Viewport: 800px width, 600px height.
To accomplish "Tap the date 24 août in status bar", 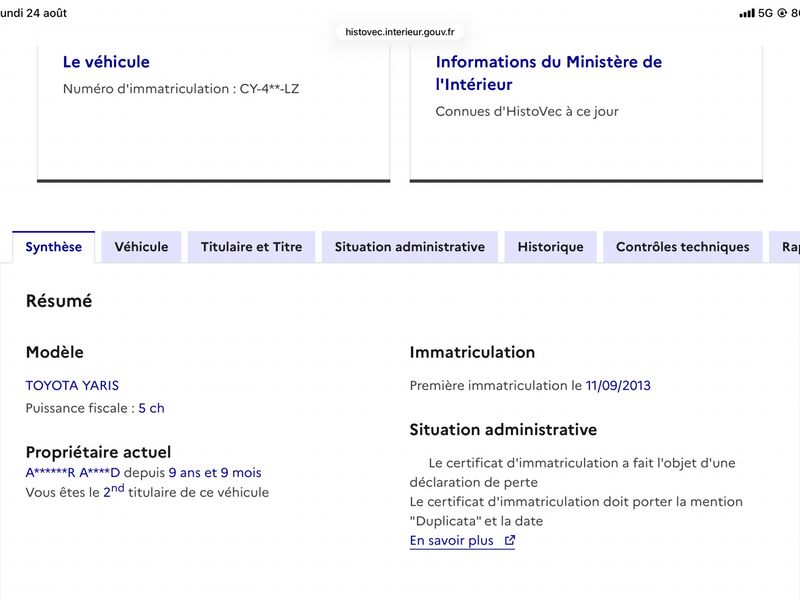I will click(46, 13).
